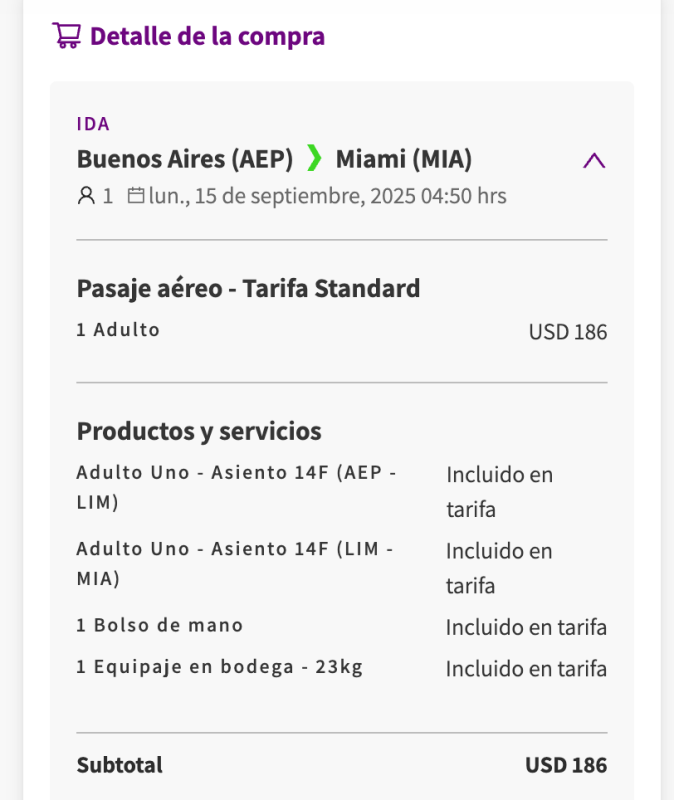Click the 1 Bolso de mano item
Screen dimensions: 674x800
pos(159,625)
